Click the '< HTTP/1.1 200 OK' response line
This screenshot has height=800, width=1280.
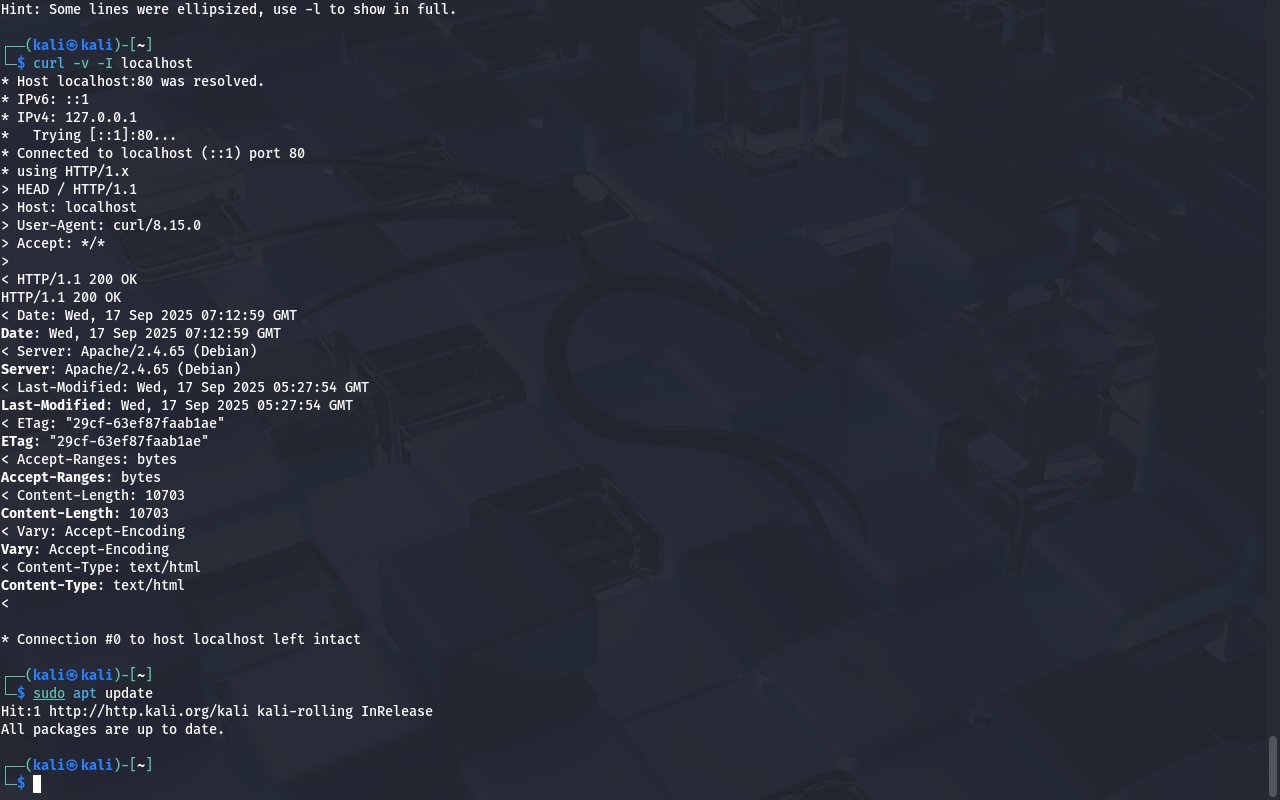pos(69,279)
